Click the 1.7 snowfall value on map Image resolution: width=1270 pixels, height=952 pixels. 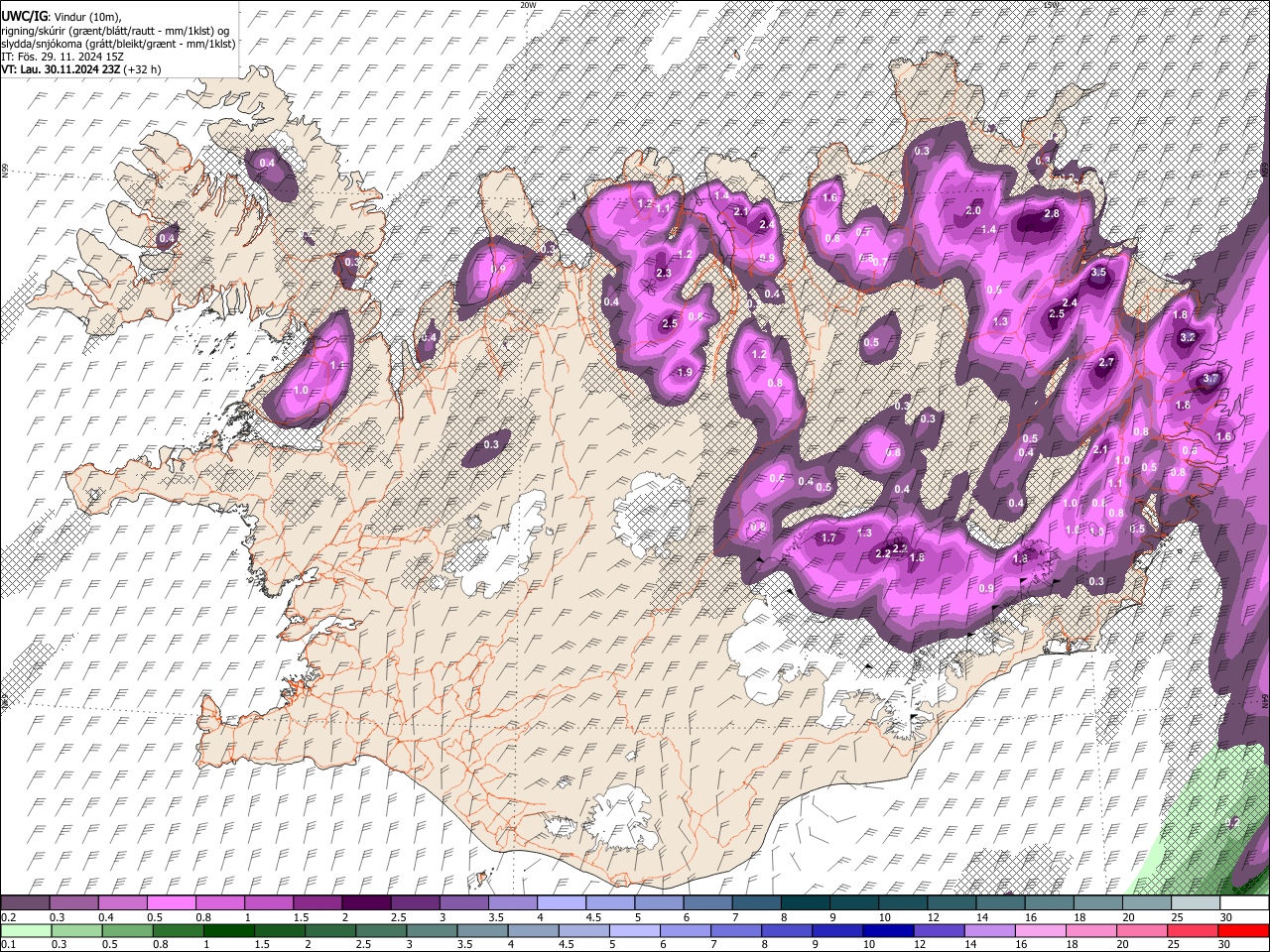[830, 538]
